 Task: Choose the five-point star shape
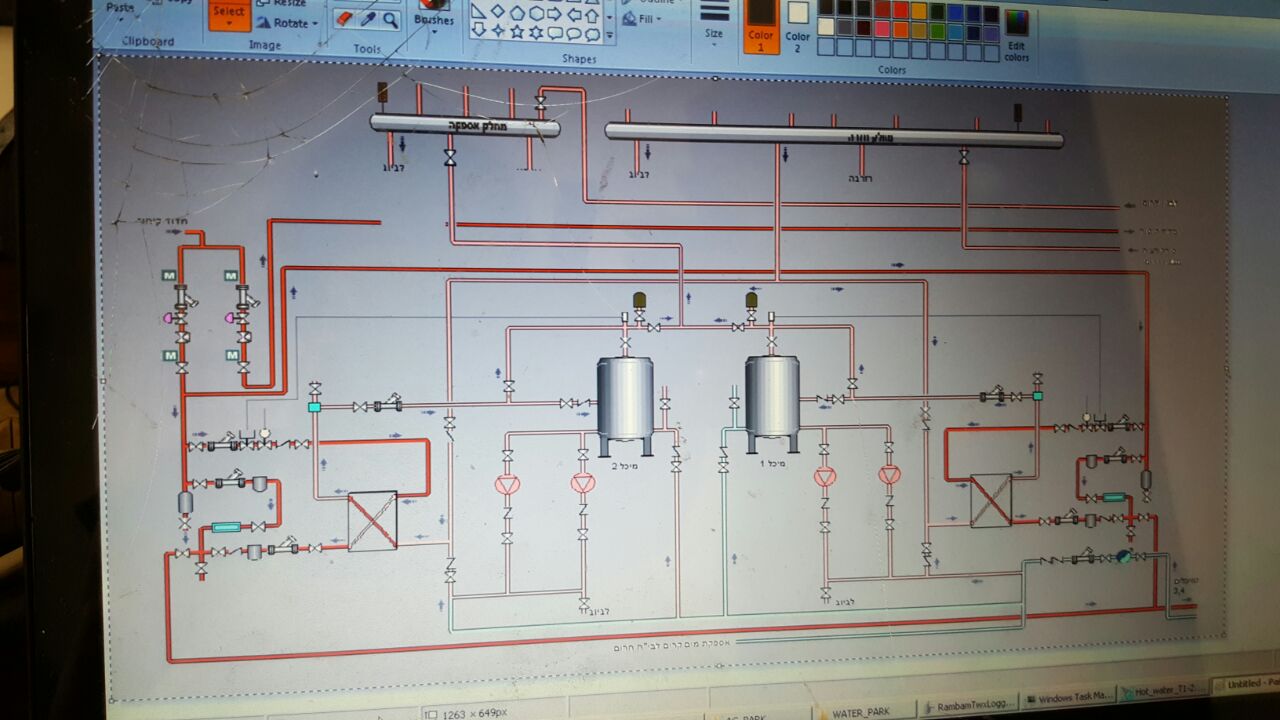point(517,32)
